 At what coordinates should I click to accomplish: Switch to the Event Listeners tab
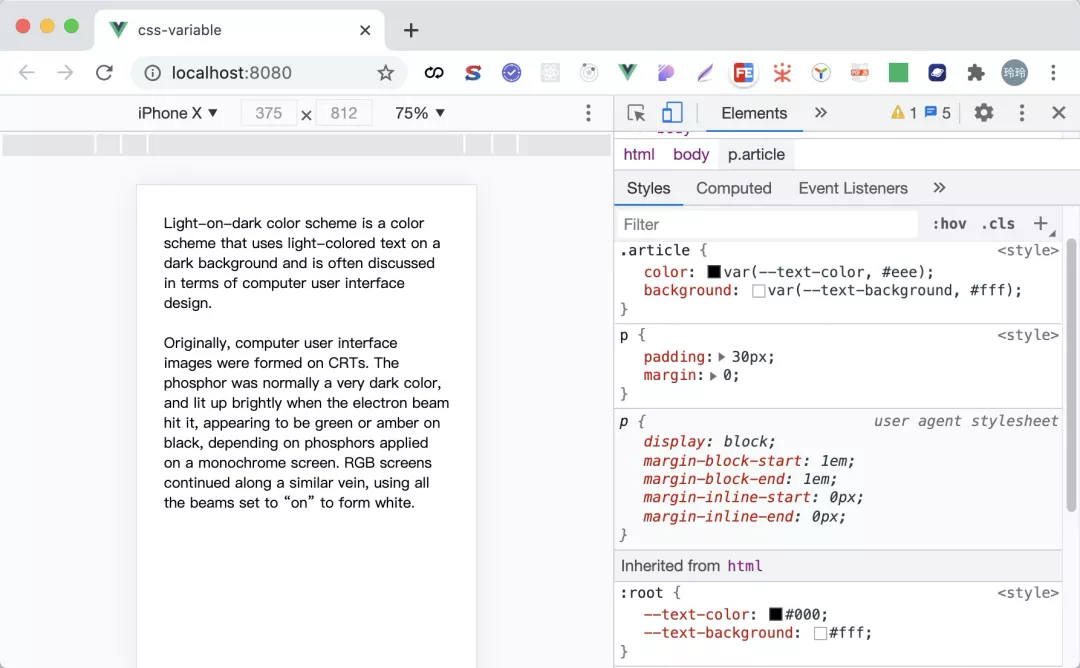point(853,188)
